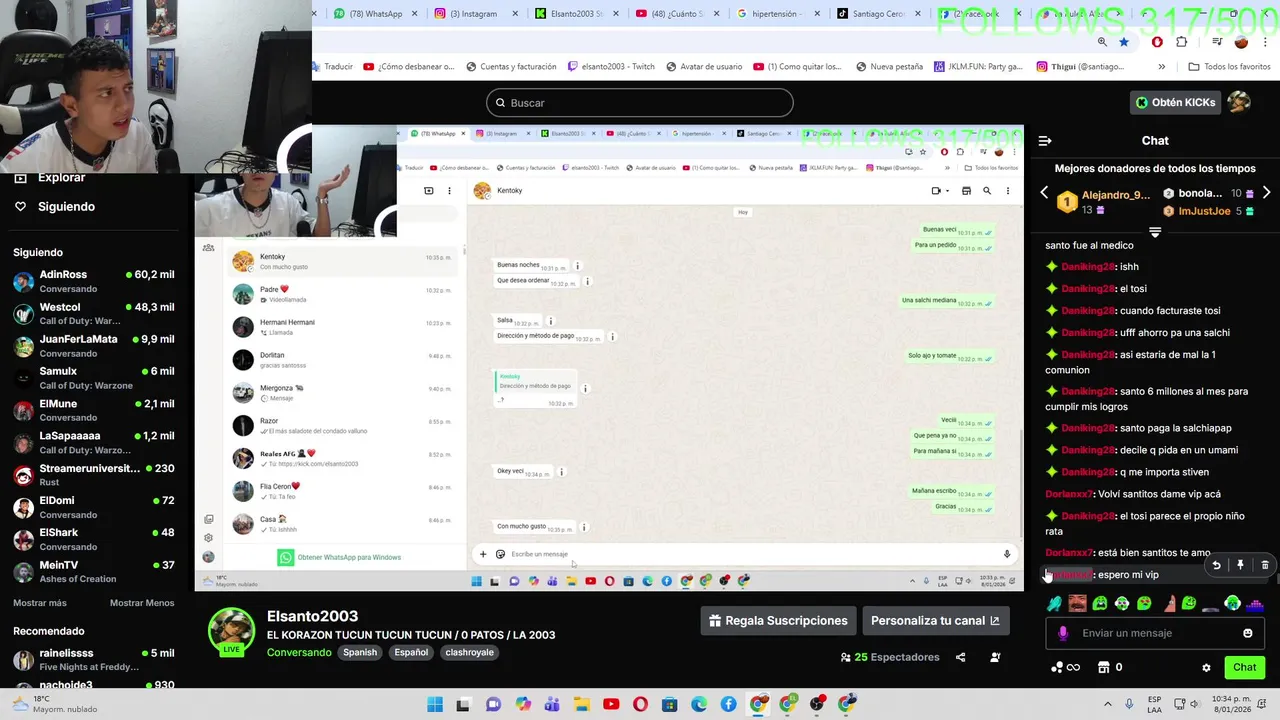Image resolution: width=1280 pixels, height=720 pixels.
Task: Open chat settings gear
Action: pos(1206,668)
